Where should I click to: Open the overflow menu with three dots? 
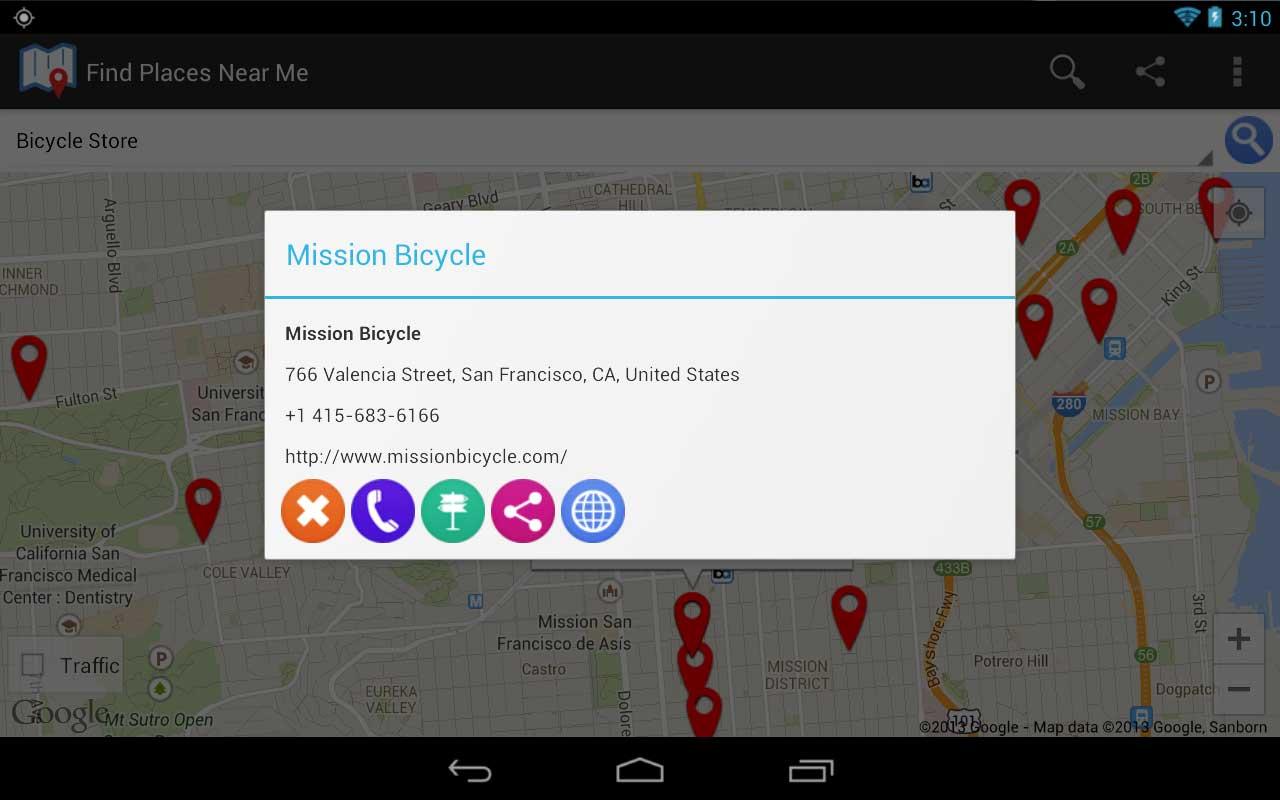click(1237, 72)
